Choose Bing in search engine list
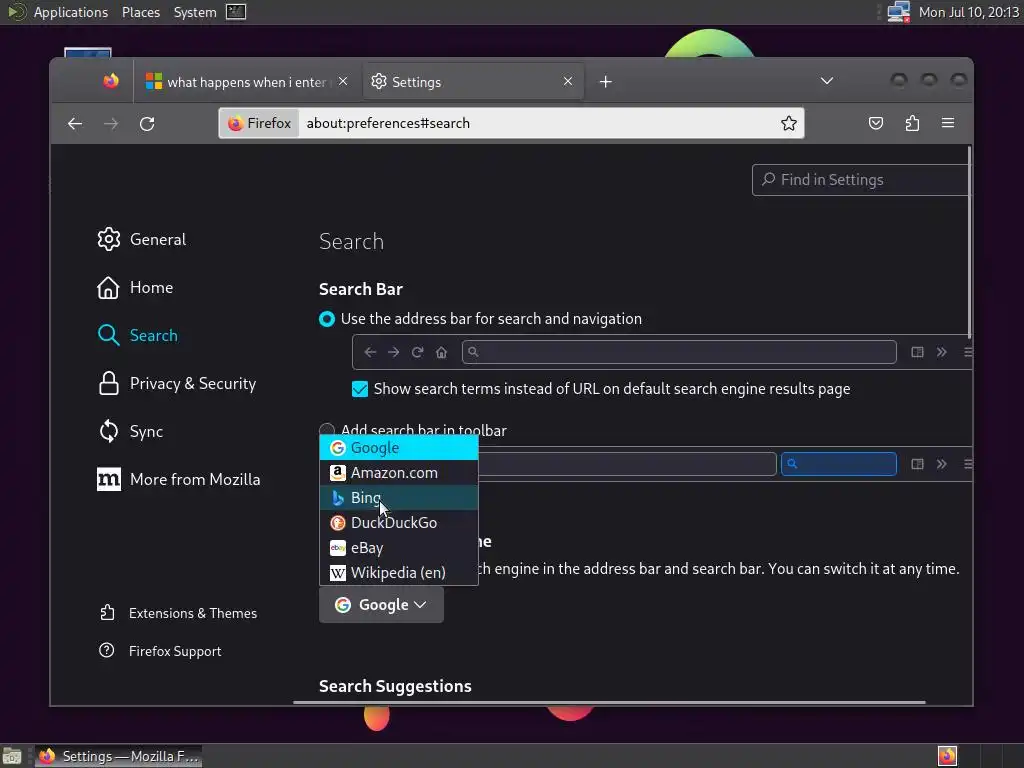 pos(399,498)
